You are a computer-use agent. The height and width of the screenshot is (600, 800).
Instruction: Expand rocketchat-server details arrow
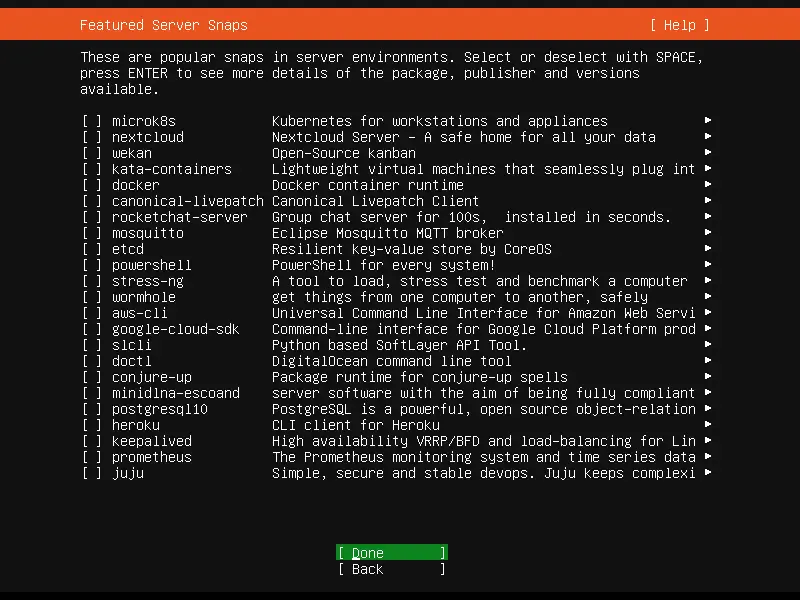pyautogui.click(x=708, y=216)
